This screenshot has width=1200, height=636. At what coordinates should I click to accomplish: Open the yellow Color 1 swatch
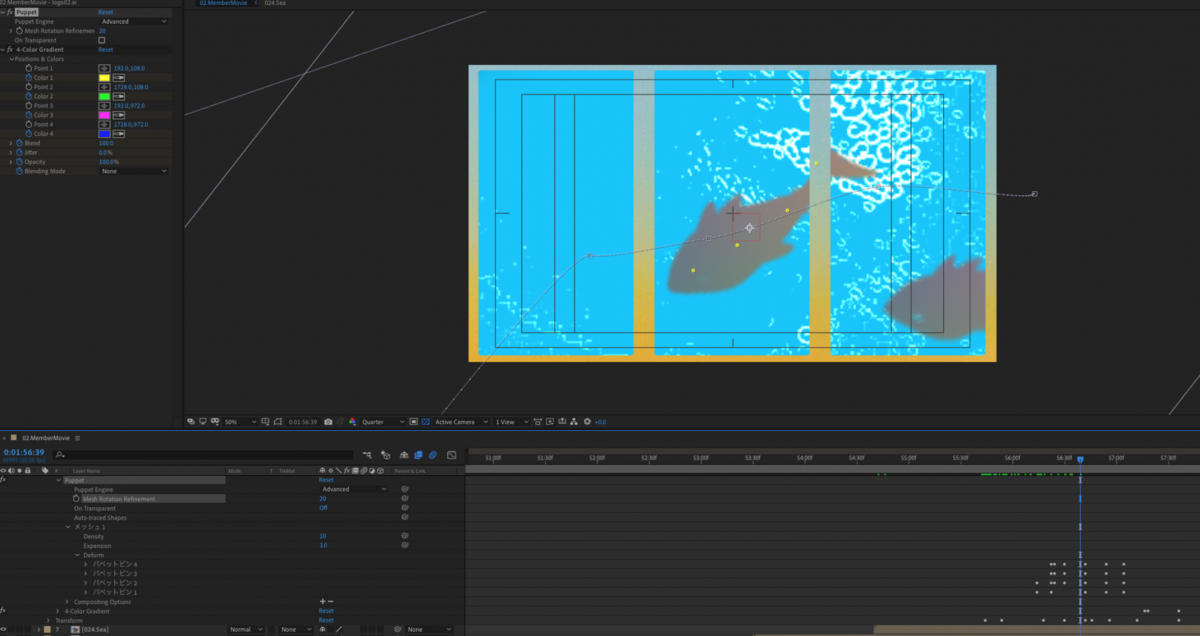click(104, 77)
